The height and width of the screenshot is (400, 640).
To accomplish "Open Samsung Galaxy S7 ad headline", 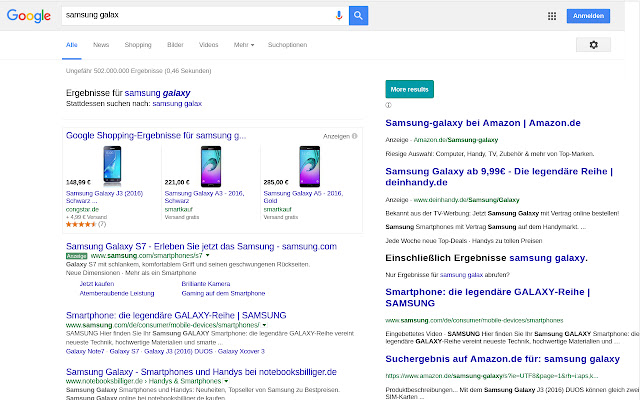I will [x=201, y=247].
